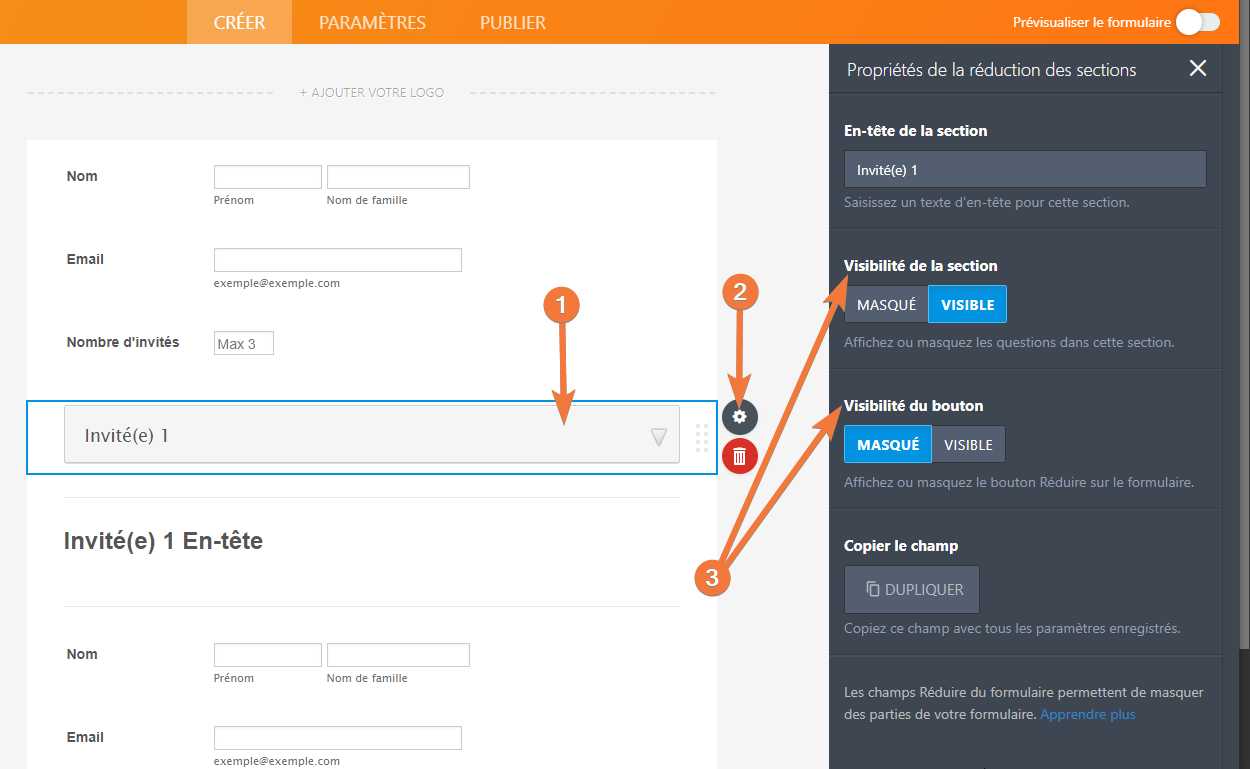Screen dimensions: 1250x769
Task: Click the DUPLIQUER button
Action: [912, 589]
